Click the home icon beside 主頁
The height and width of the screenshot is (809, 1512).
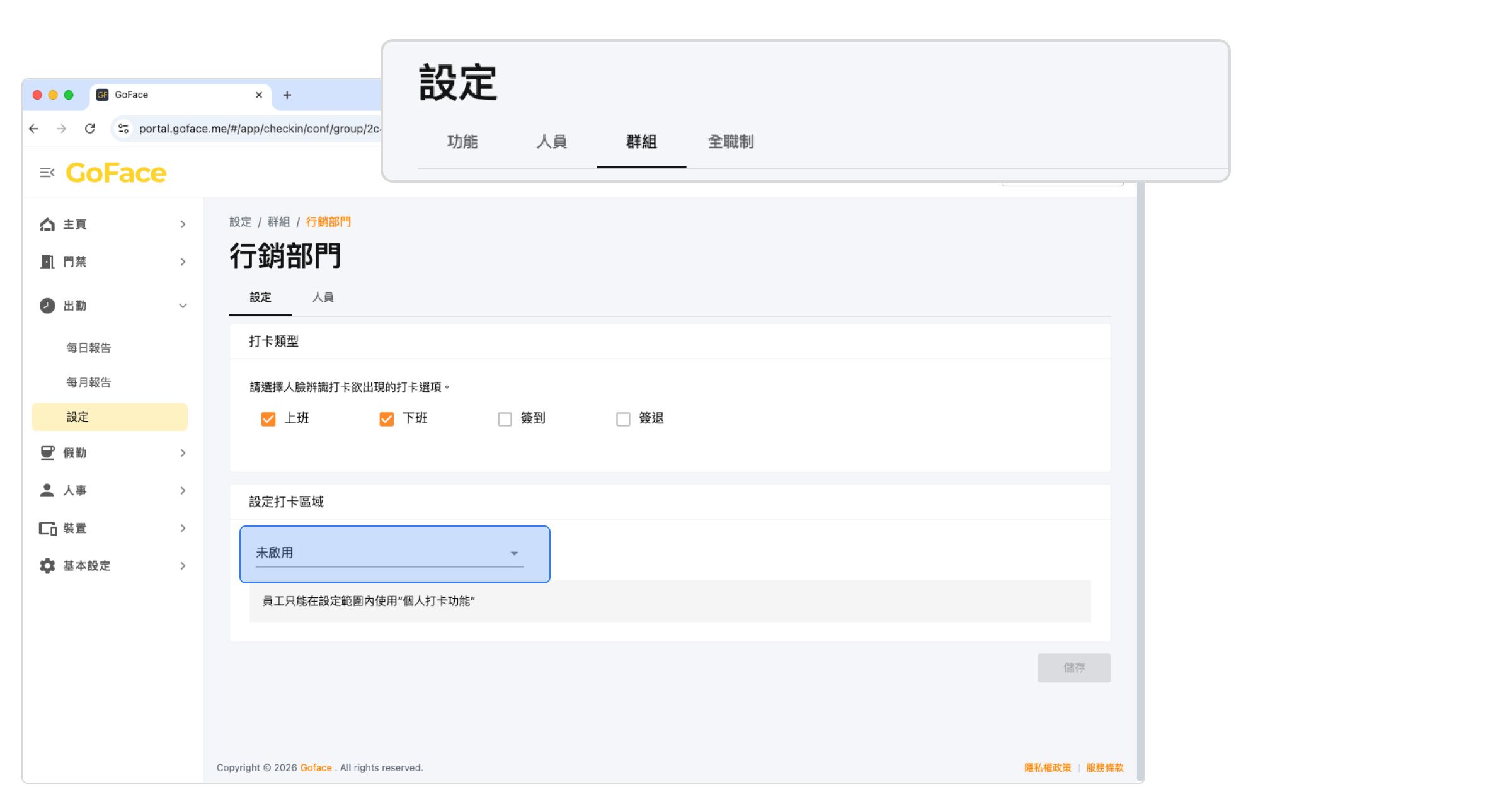pyautogui.click(x=47, y=224)
